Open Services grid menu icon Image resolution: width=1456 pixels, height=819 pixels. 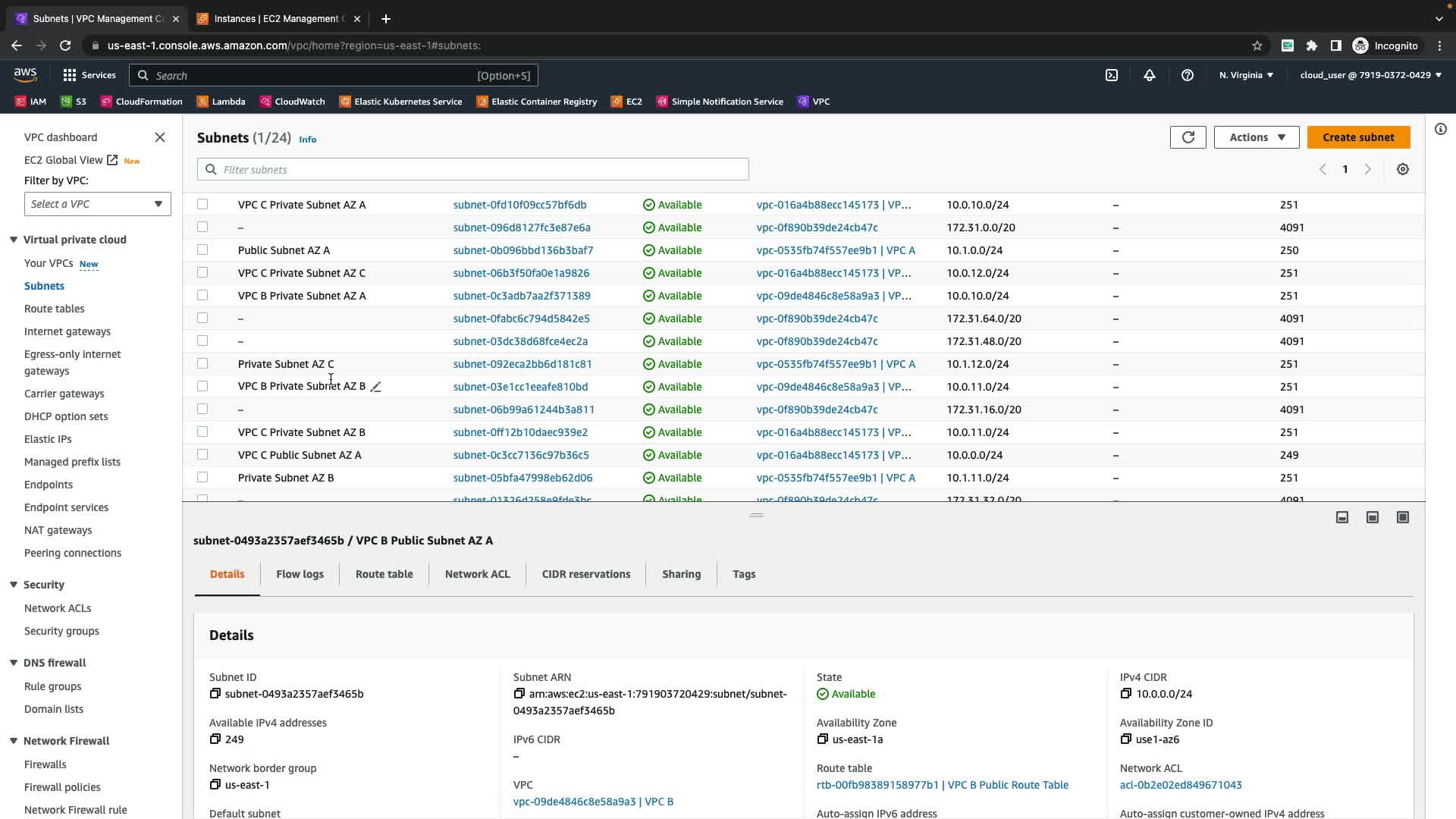coord(70,75)
